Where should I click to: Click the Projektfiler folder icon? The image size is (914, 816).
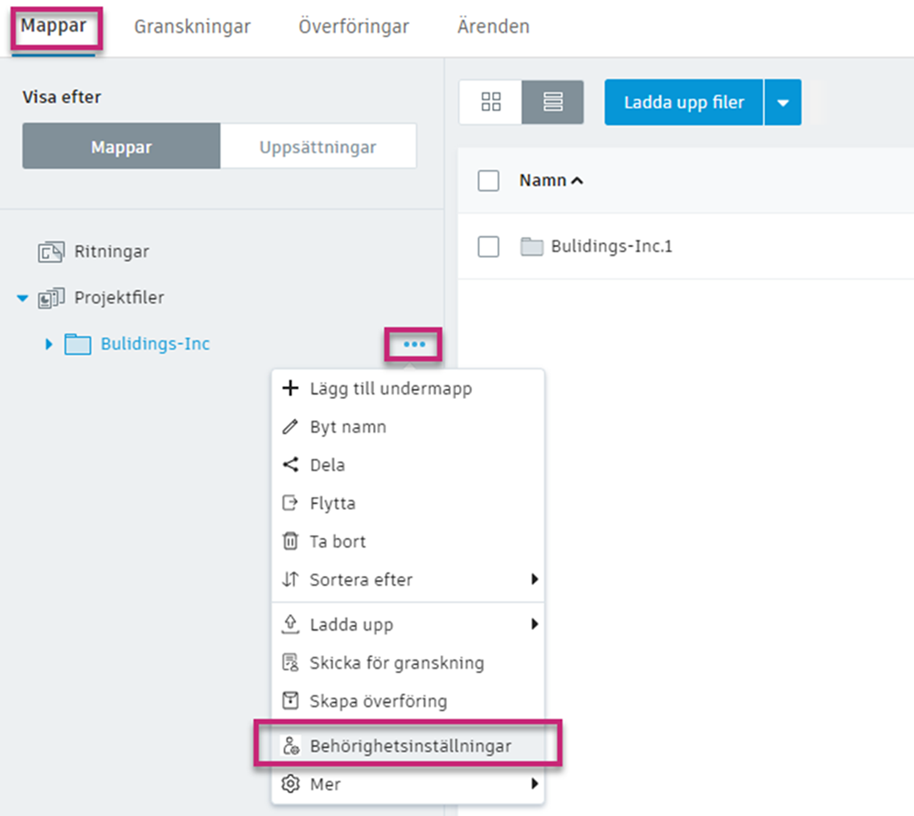(x=51, y=298)
